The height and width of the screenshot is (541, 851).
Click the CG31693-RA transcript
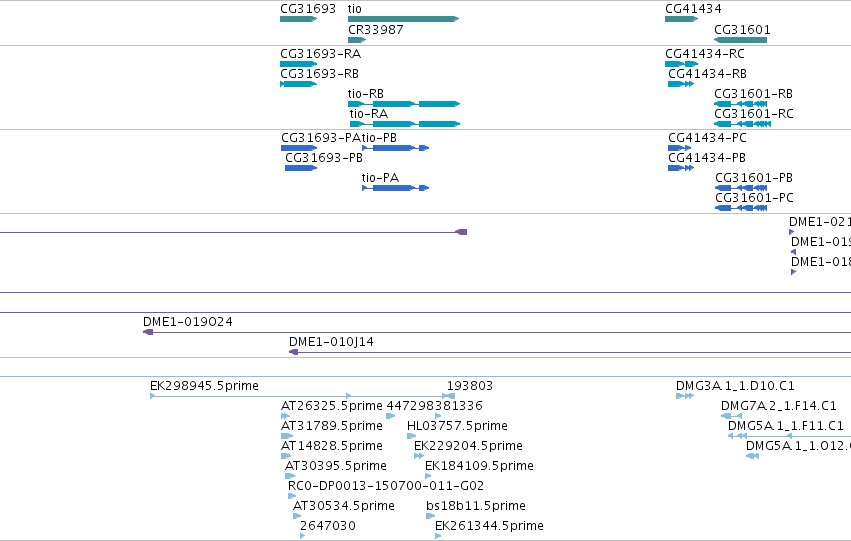coord(299,64)
